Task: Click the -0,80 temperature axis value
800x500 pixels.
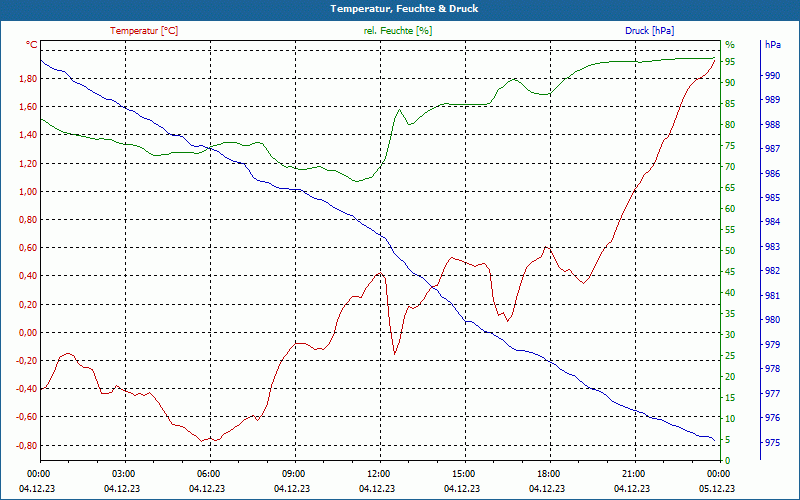Action: 27,445
